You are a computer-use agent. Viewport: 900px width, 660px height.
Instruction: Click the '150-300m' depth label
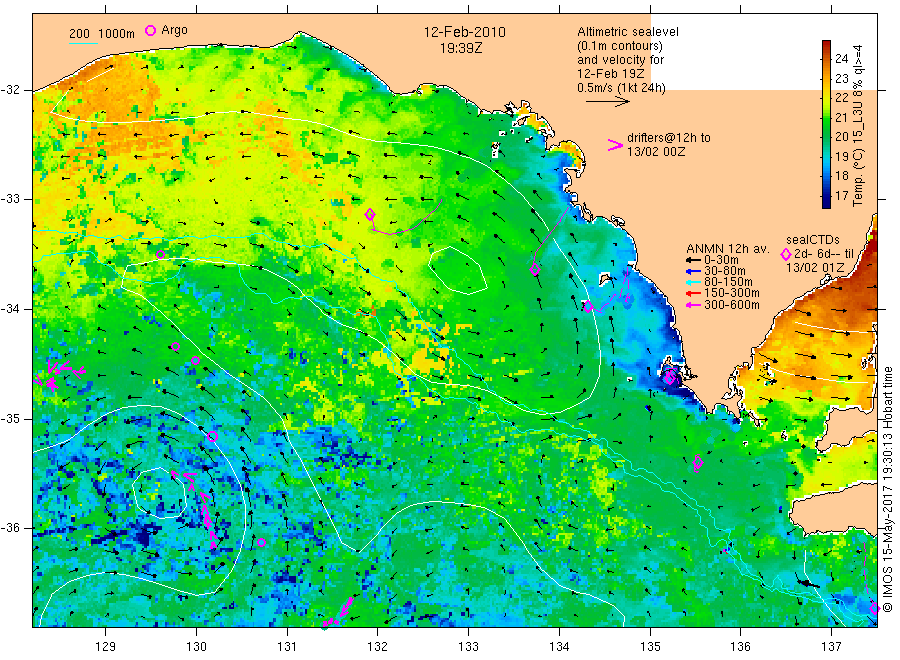(x=732, y=293)
